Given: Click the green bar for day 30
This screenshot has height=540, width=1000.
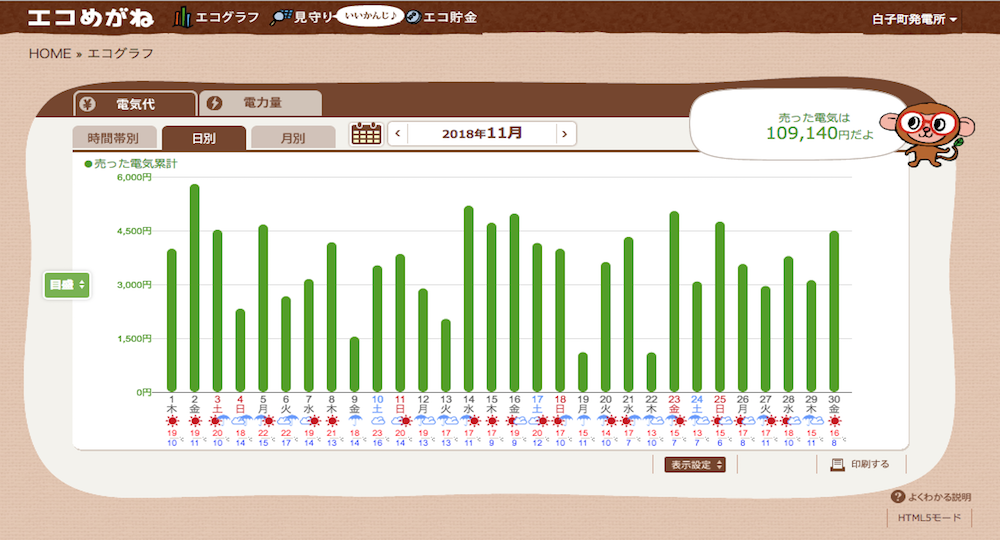Looking at the screenshot, I should (834, 311).
